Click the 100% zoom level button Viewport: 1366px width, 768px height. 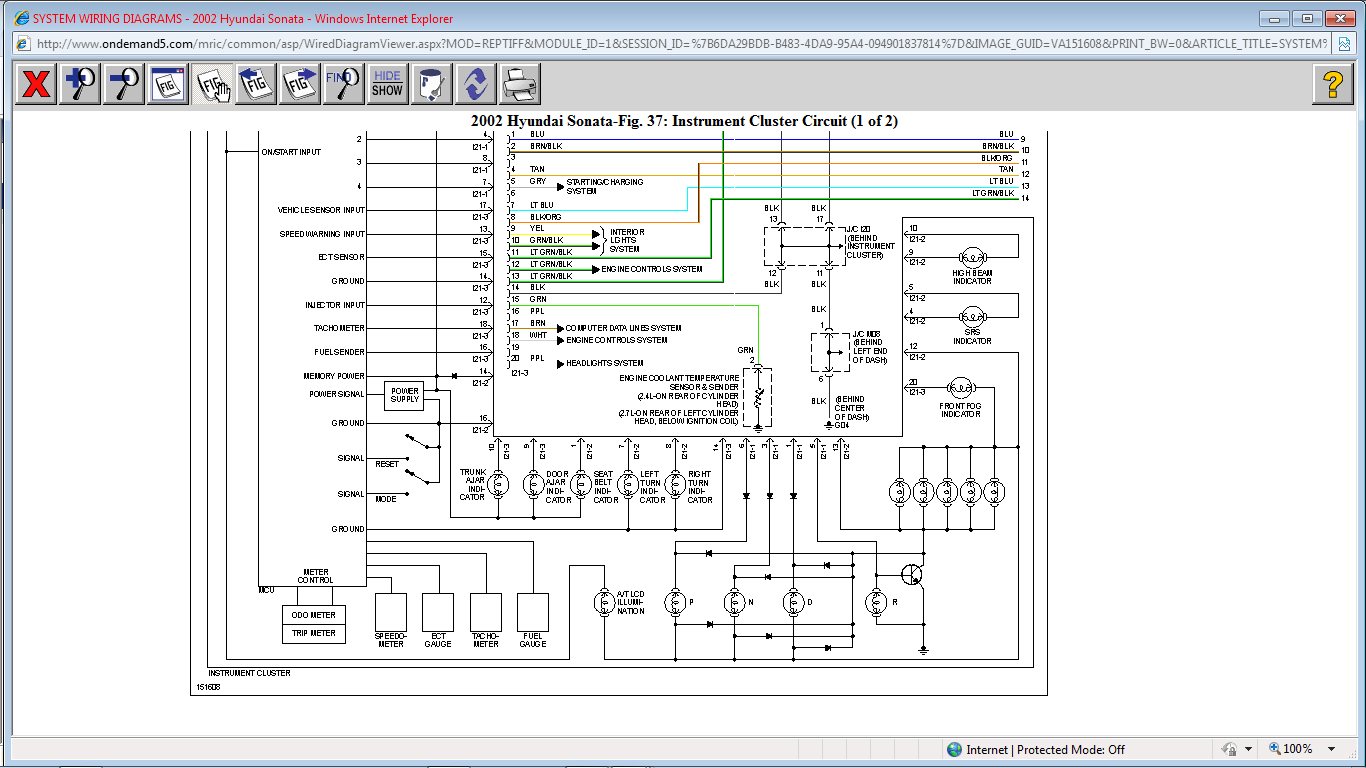tap(1291, 749)
